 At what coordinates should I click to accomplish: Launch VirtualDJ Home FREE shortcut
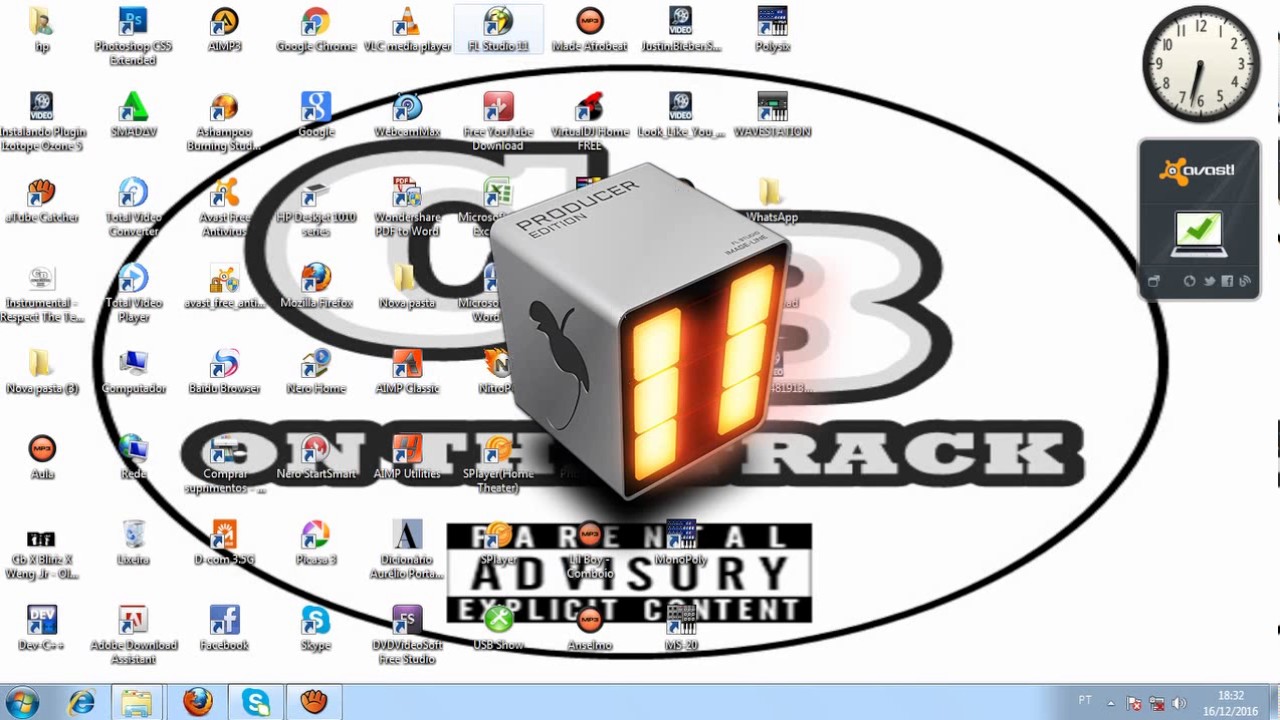pyautogui.click(x=590, y=120)
